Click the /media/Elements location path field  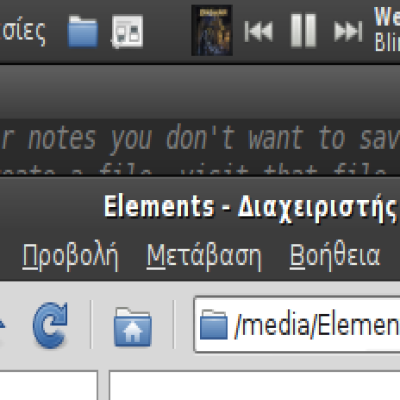297,325
